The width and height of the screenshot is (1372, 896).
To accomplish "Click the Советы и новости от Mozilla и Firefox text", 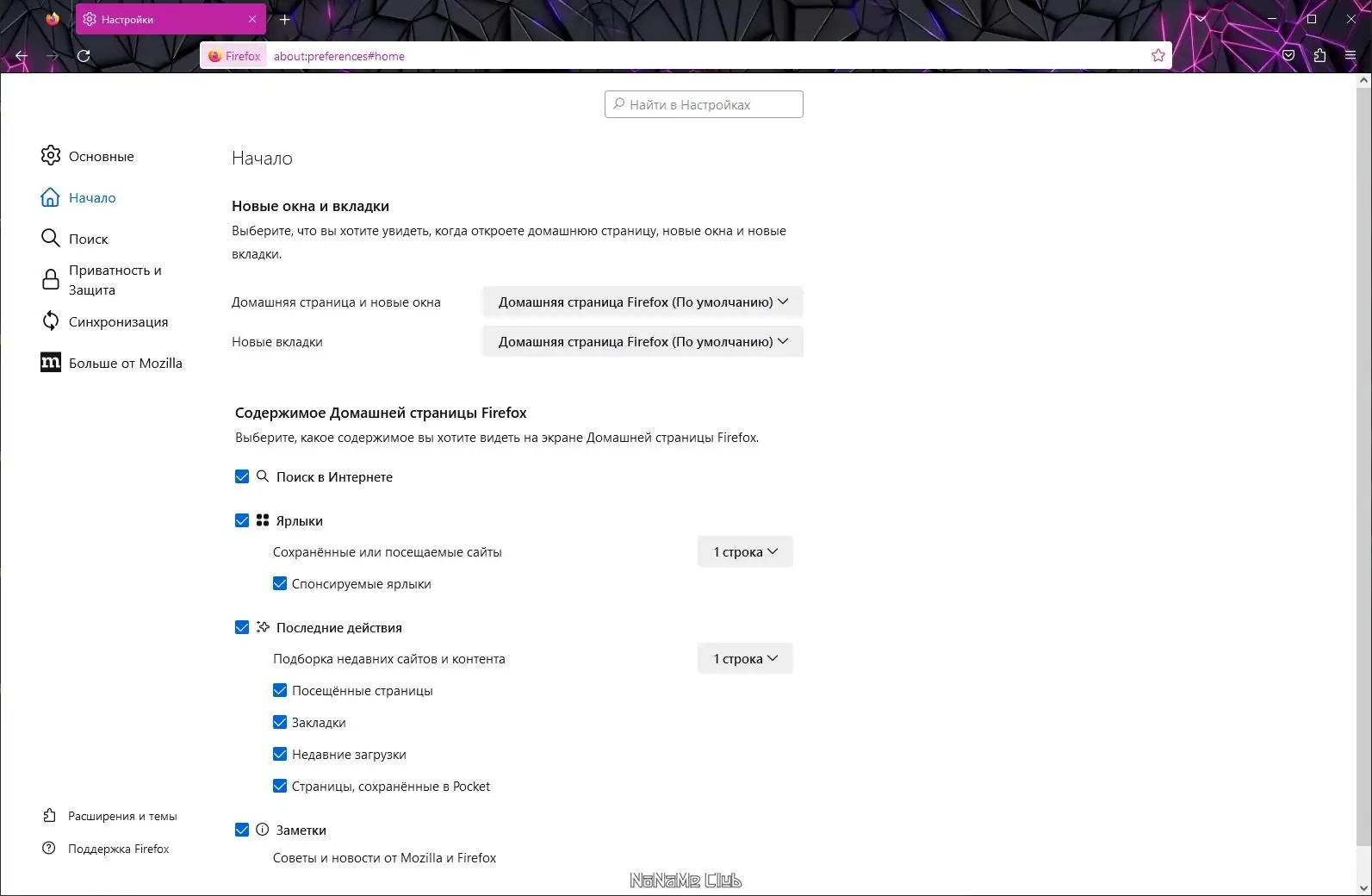I will tap(384, 858).
